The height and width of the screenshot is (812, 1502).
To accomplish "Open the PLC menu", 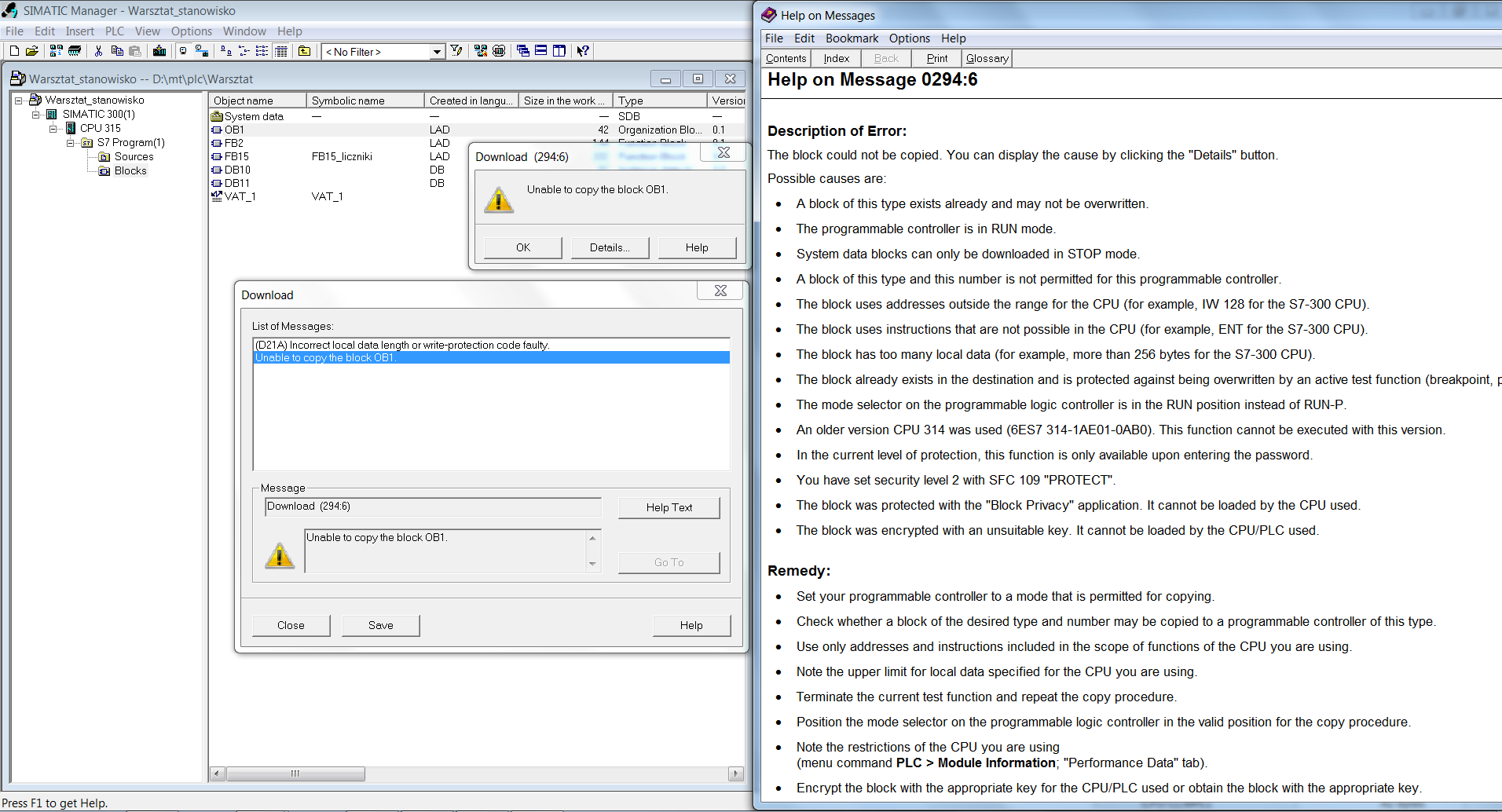I will click(115, 31).
